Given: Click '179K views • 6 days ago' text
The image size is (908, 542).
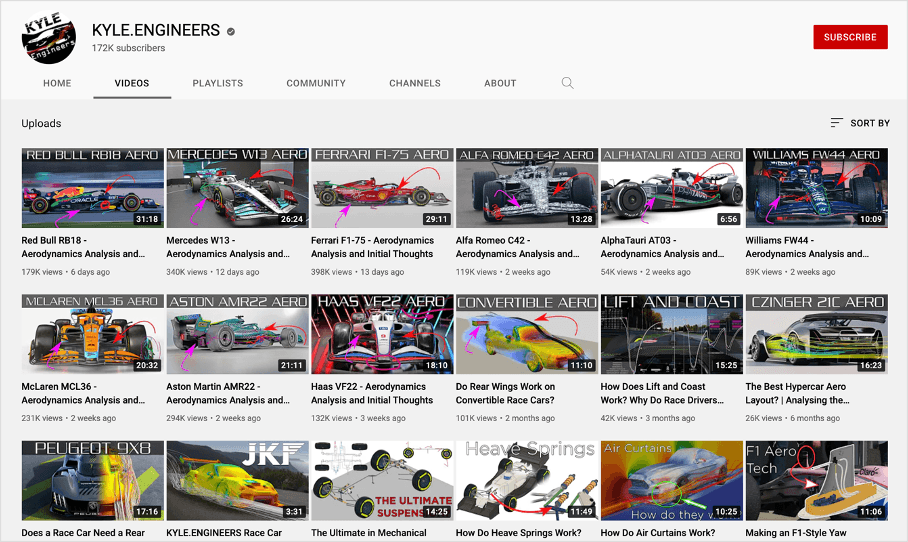Looking at the screenshot, I should pos(65,272).
